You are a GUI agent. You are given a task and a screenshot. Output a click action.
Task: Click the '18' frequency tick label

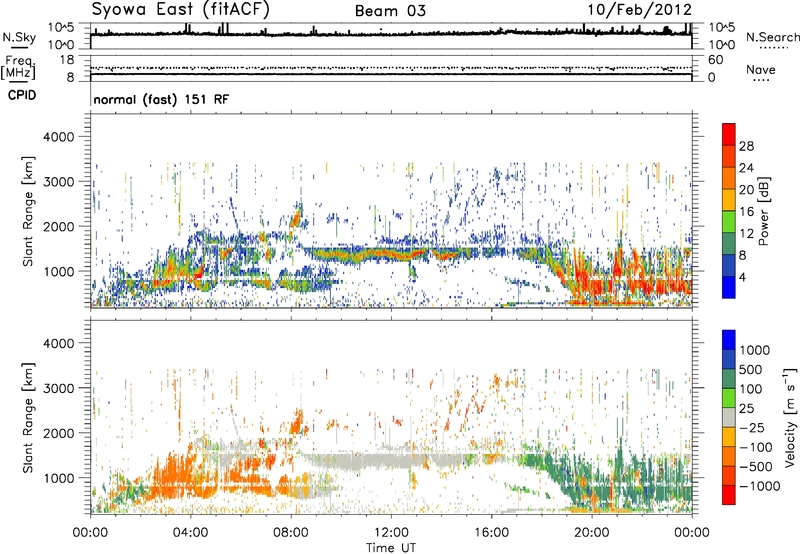(67, 60)
